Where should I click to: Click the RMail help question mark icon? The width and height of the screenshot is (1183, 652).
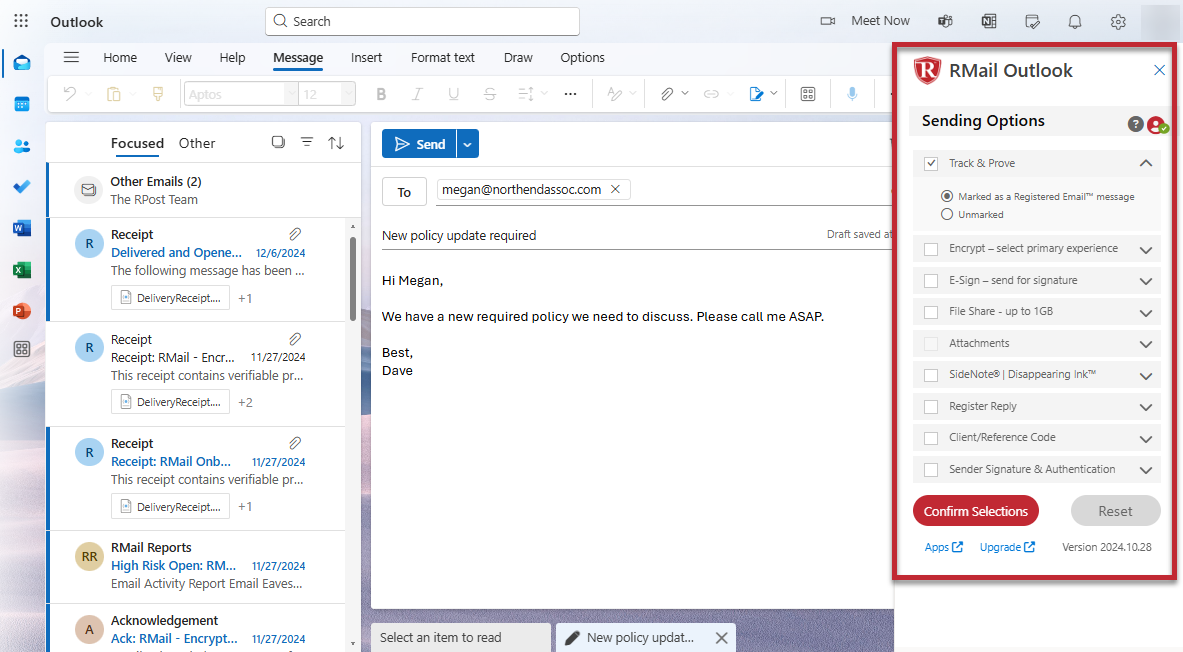click(x=1135, y=124)
